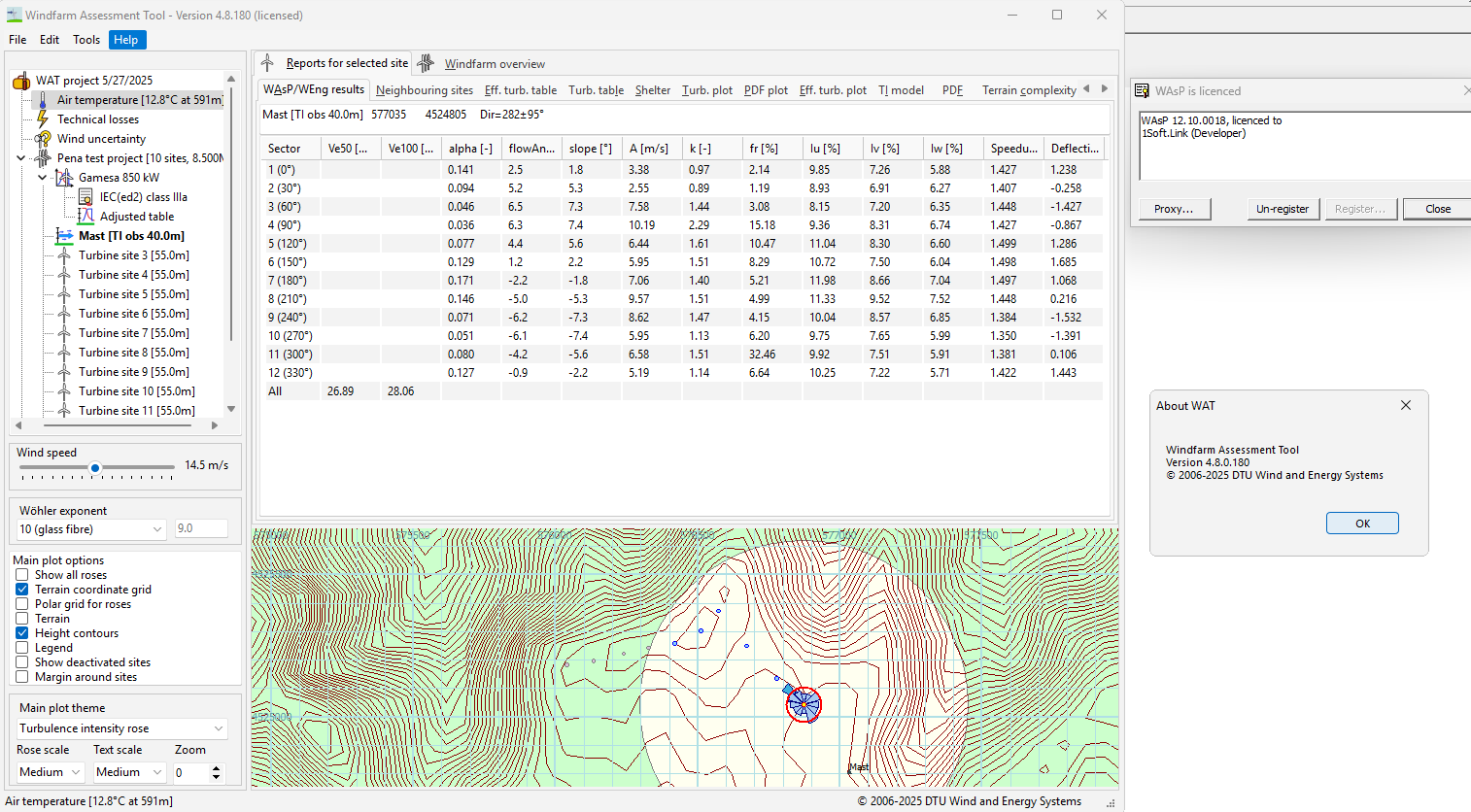This screenshot has width=1471, height=812.
Task: Click the Wöhler exponent value field
Action: (201, 528)
